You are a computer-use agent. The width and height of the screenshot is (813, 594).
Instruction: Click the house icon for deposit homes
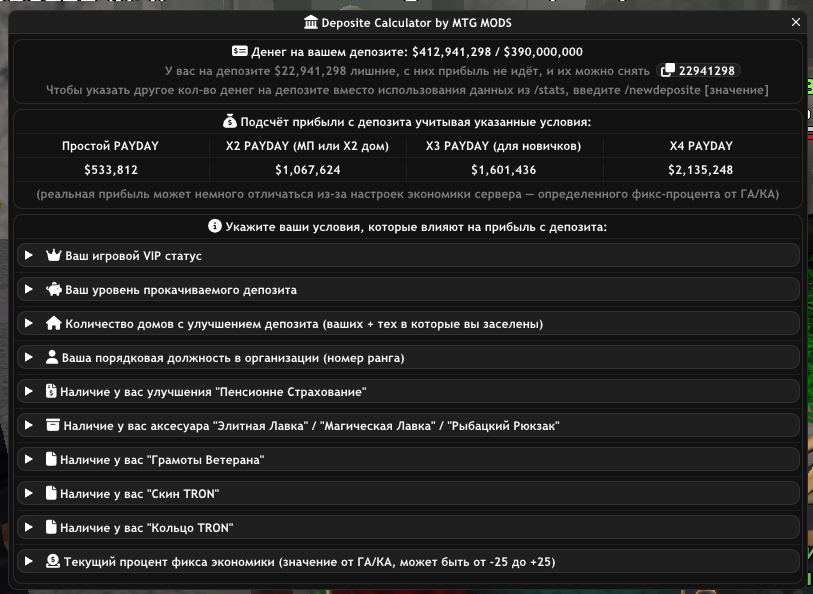pyautogui.click(x=54, y=323)
